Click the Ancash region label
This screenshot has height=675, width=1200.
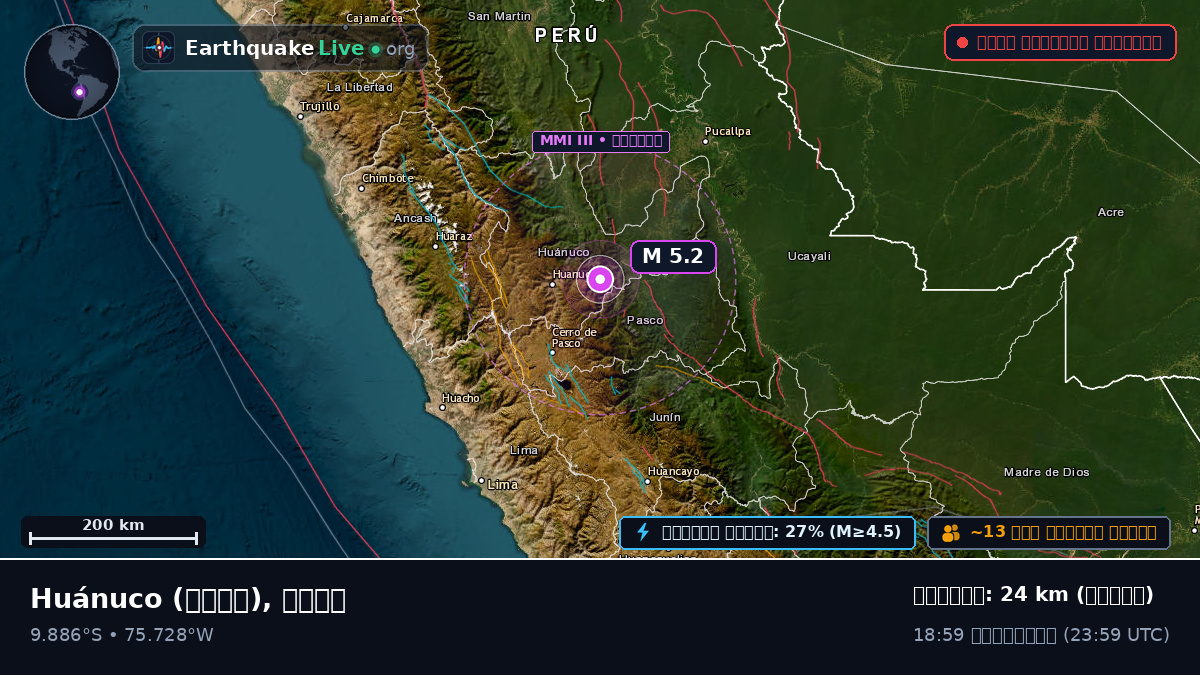click(415, 218)
